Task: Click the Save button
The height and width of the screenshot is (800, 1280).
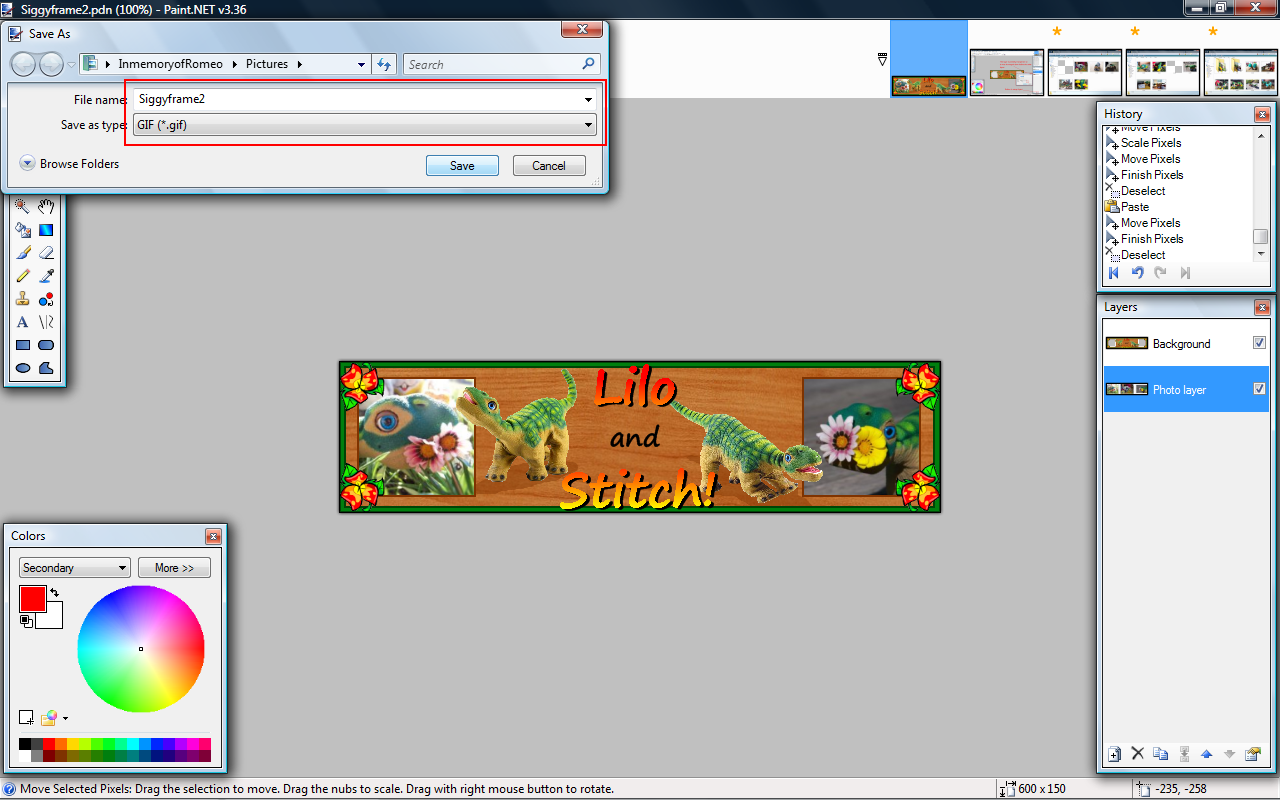Action: 462,166
